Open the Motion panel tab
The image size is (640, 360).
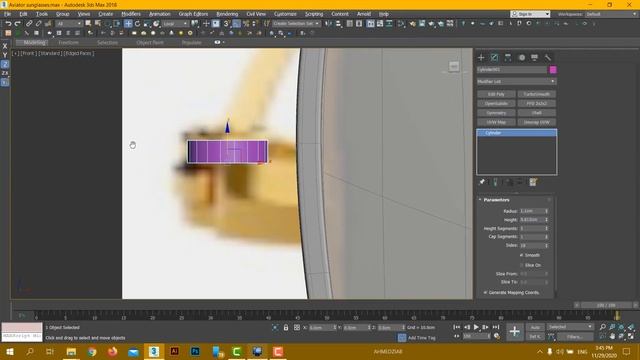pos(522,58)
